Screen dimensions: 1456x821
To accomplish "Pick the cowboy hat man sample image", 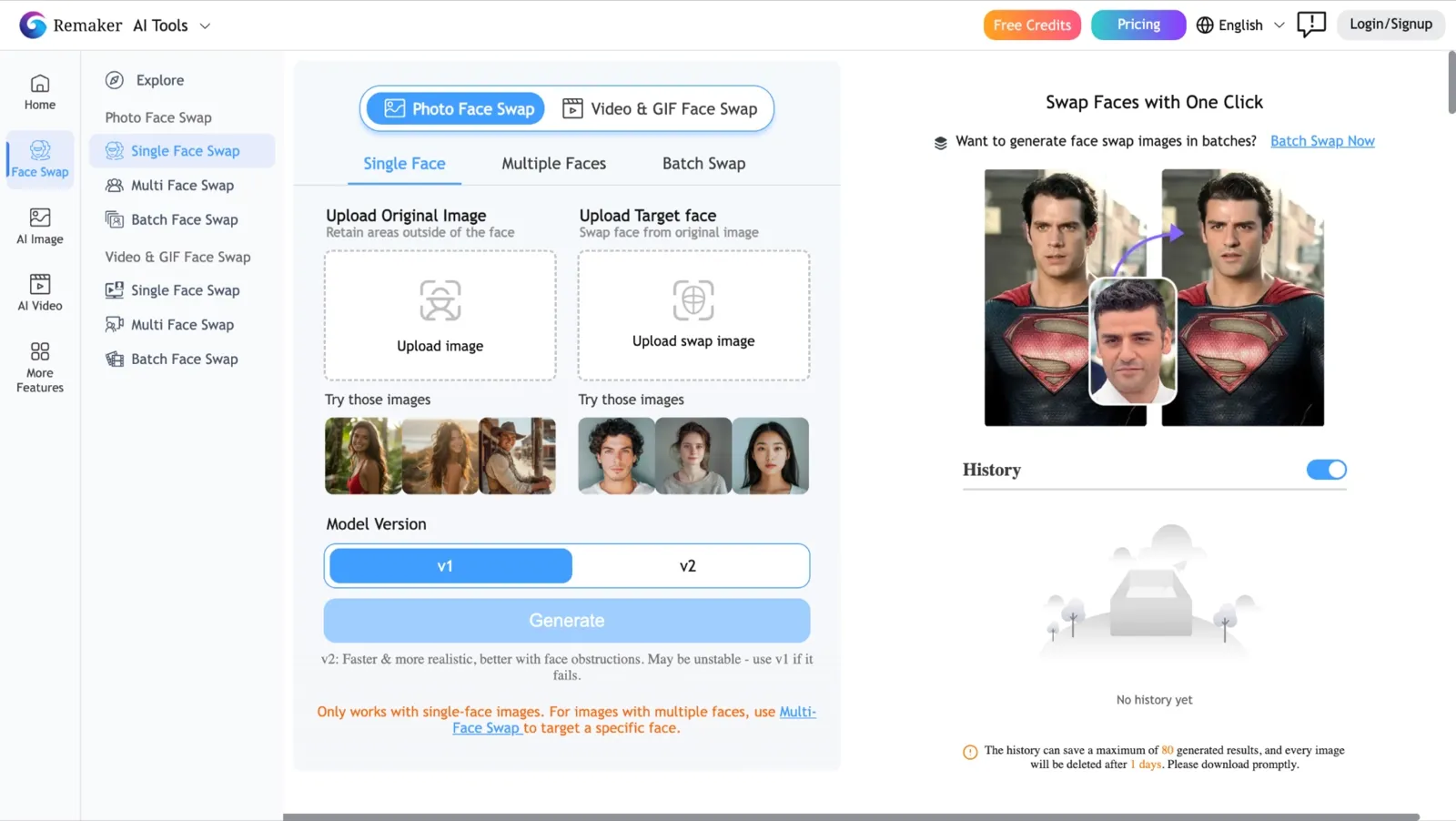I will tap(517, 456).
